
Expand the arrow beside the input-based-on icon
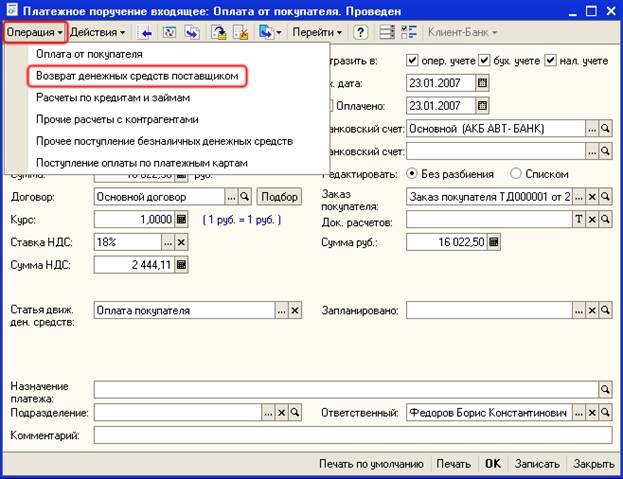(279, 33)
